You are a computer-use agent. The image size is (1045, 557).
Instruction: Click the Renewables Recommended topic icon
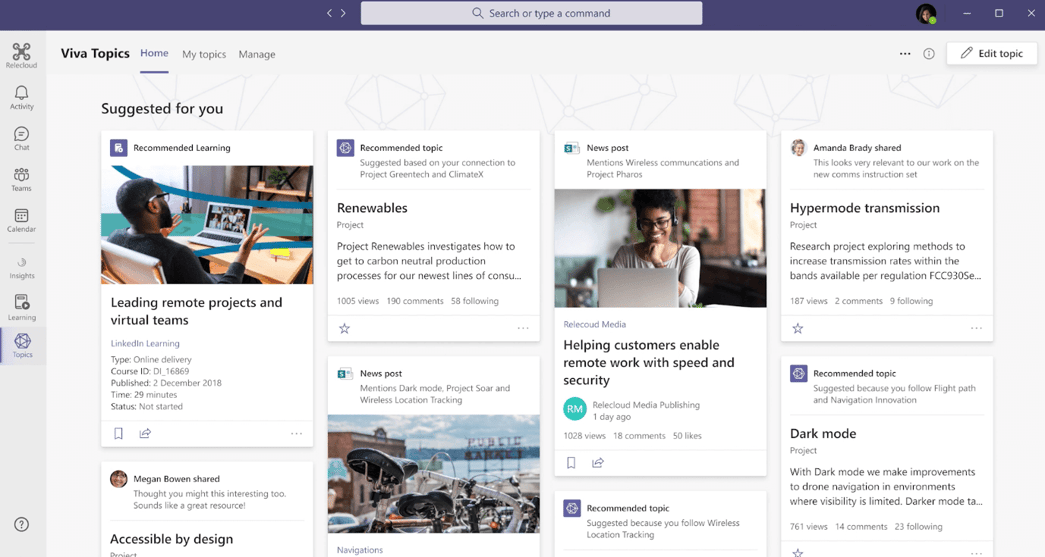coord(345,148)
